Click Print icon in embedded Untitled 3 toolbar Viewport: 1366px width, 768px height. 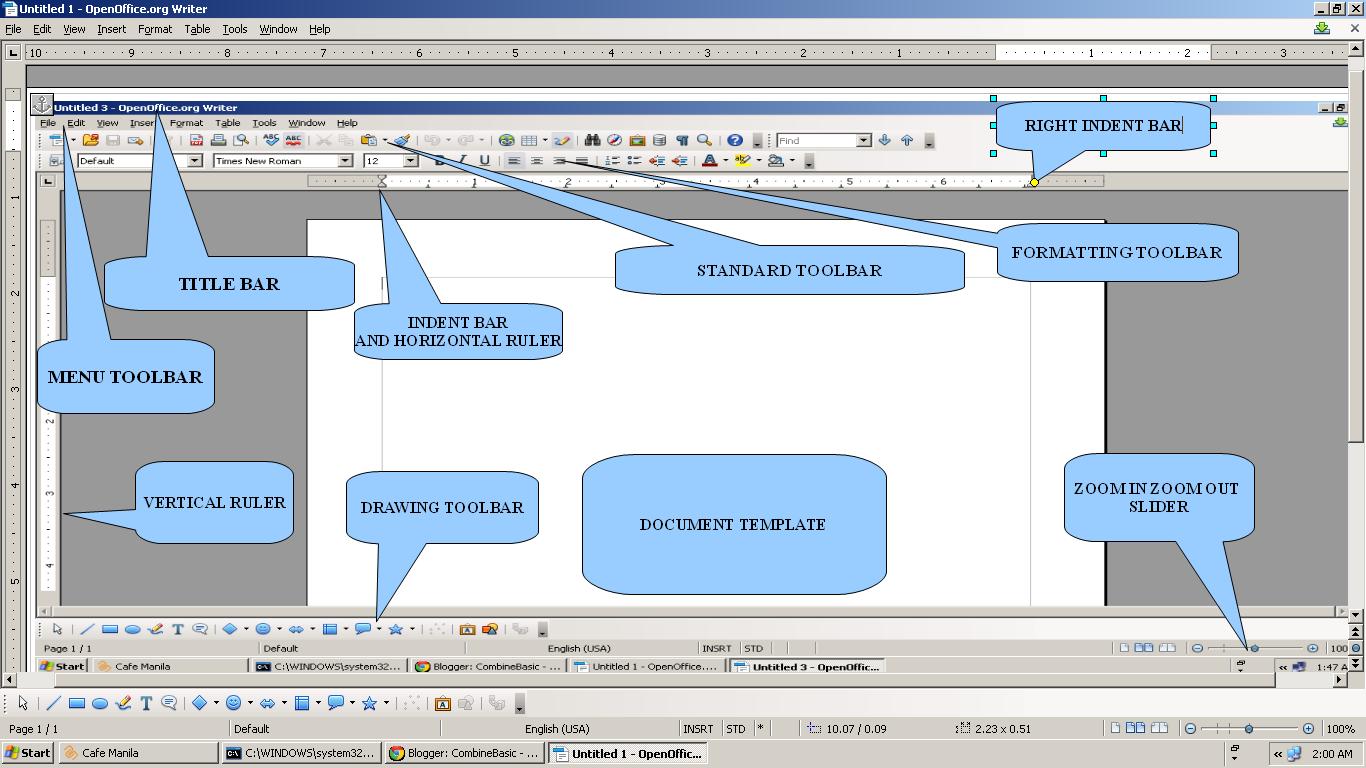pos(218,141)
